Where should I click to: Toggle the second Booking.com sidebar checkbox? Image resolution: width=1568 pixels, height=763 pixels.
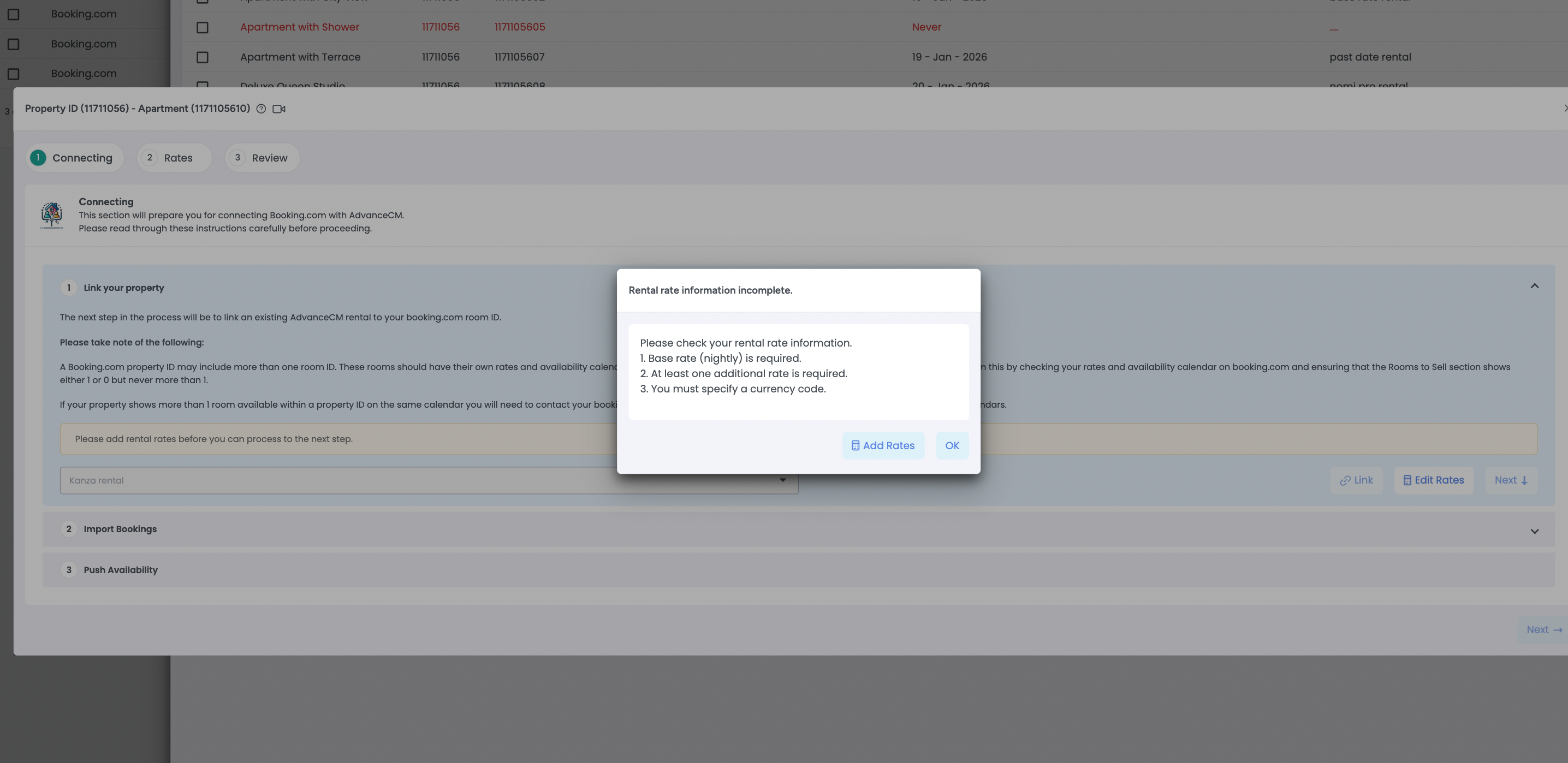14,44
